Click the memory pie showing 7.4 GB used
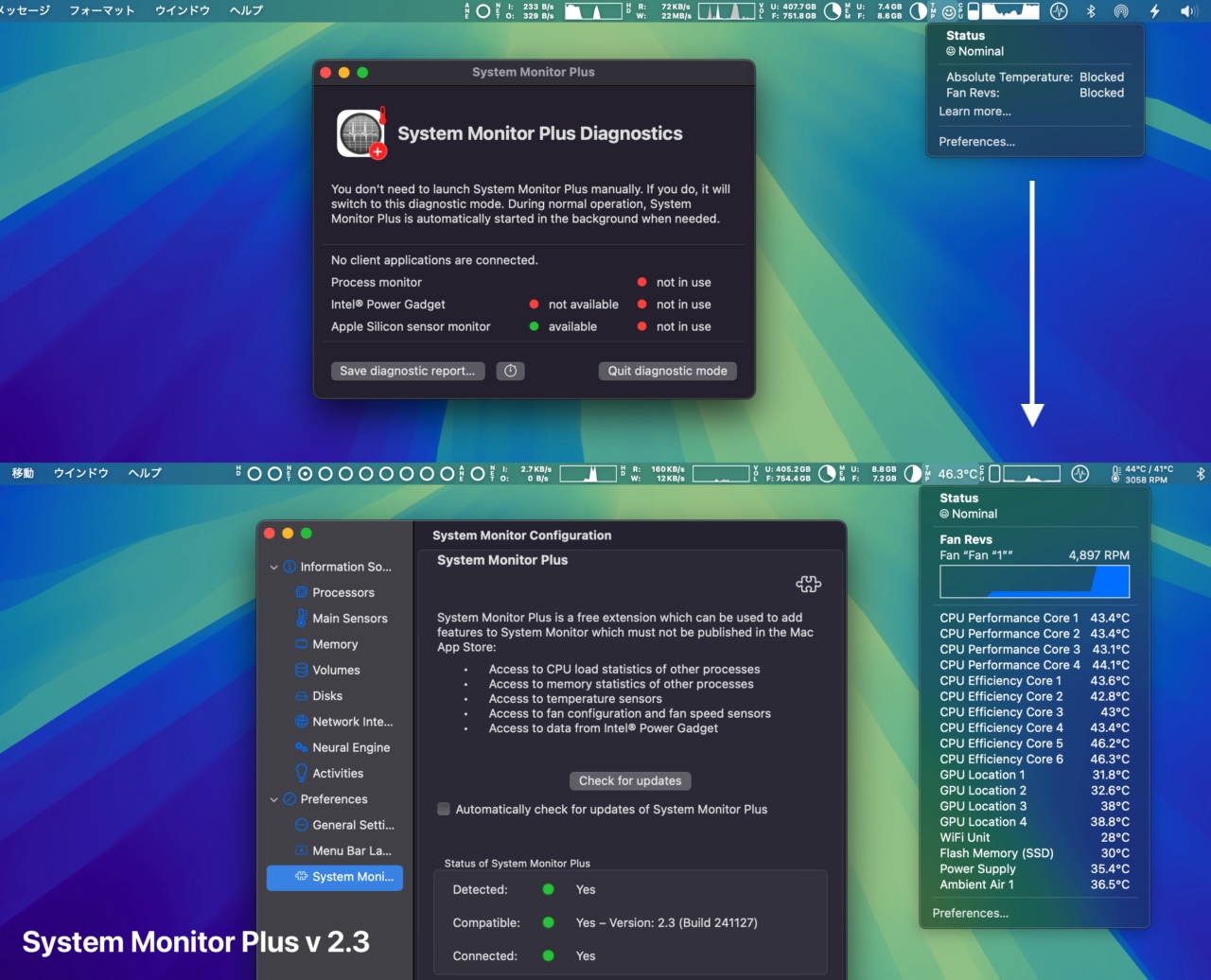Viewport: 1211px width, 980px height. click(918, 11)
